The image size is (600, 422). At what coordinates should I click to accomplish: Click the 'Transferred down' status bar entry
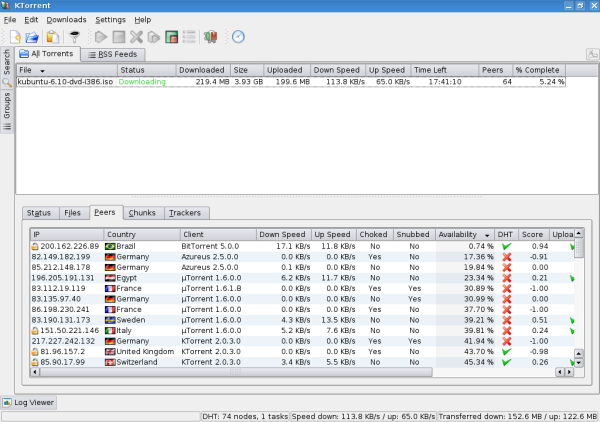(518, 417)
